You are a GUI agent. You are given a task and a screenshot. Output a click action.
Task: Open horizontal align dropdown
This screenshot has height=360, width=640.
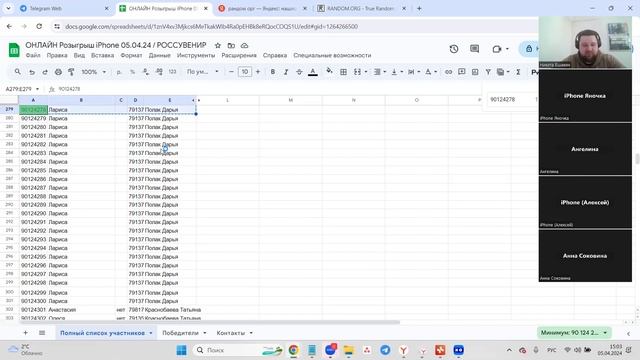[380, 72]
